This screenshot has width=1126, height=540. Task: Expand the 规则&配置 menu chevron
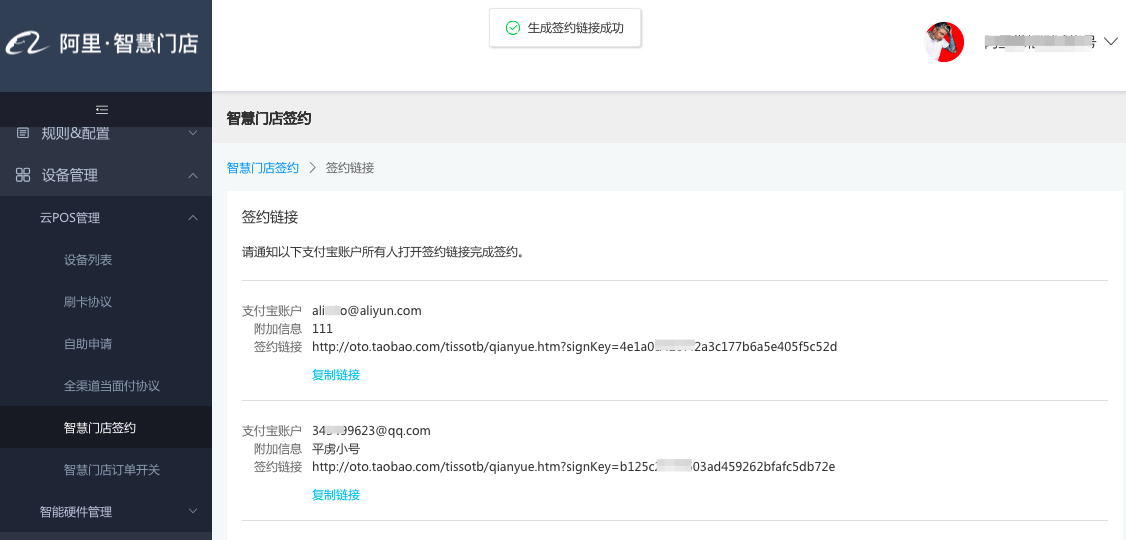[192, 133]
